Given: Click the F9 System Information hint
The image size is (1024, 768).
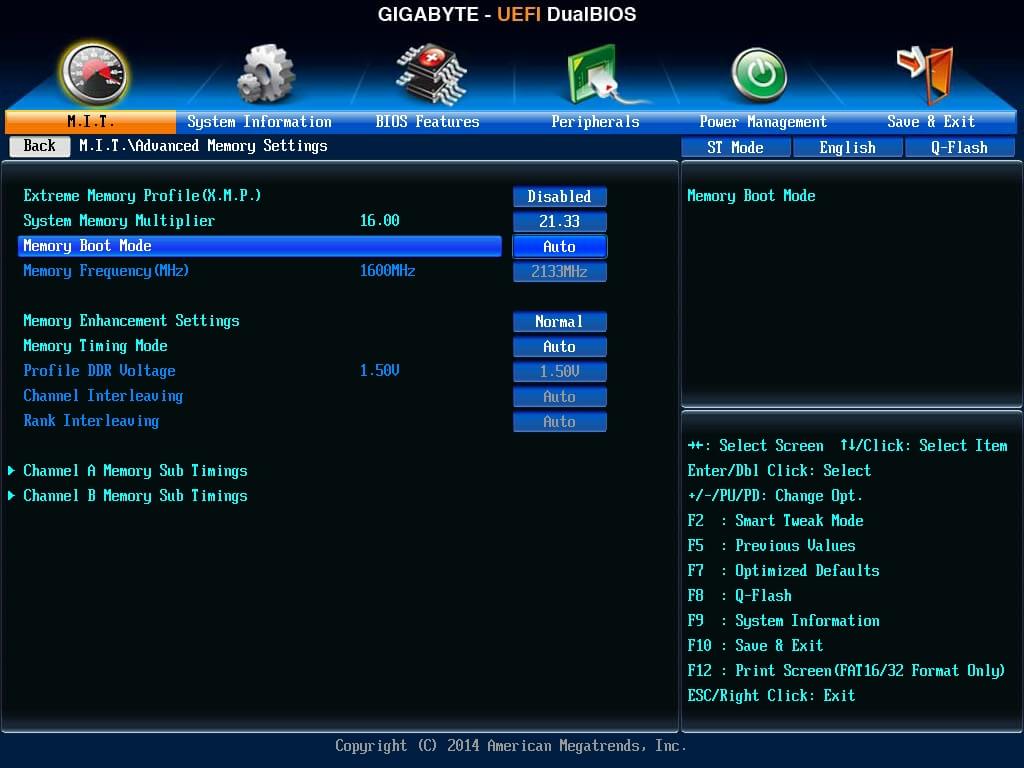Looking at the screenshot, I should (x=783, y=620).
